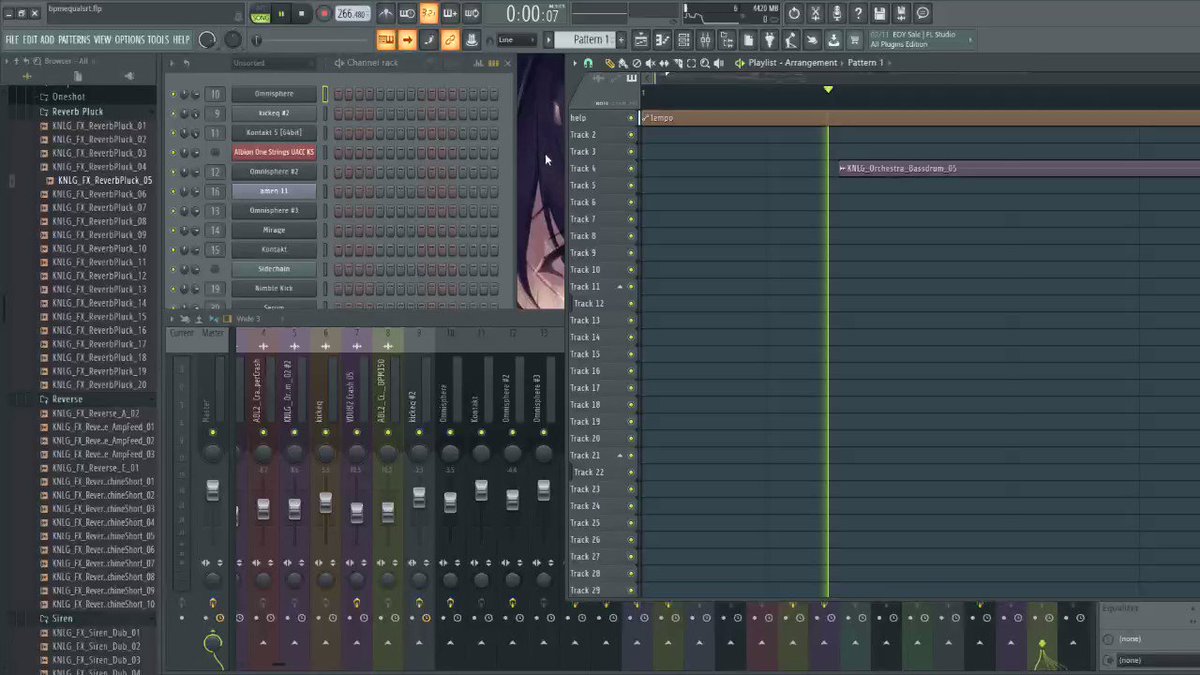Open the Playlist view icon
Viewport: 1200px width, 675px height.
[640, 39]
